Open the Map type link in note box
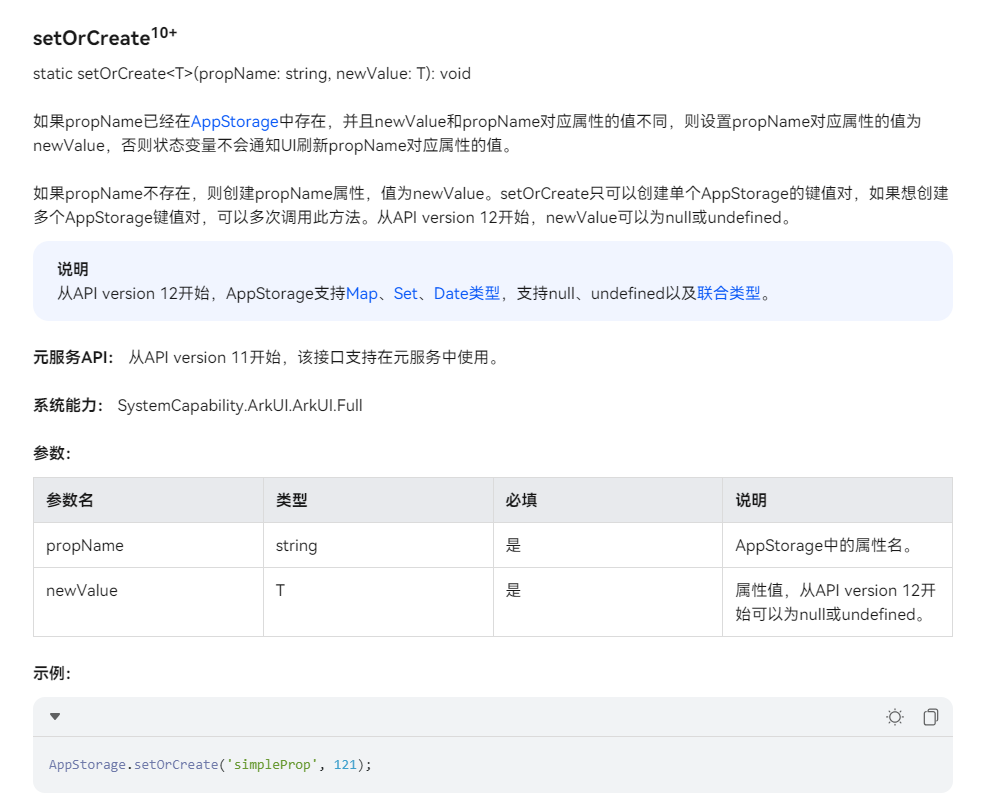 coord(362,293)
